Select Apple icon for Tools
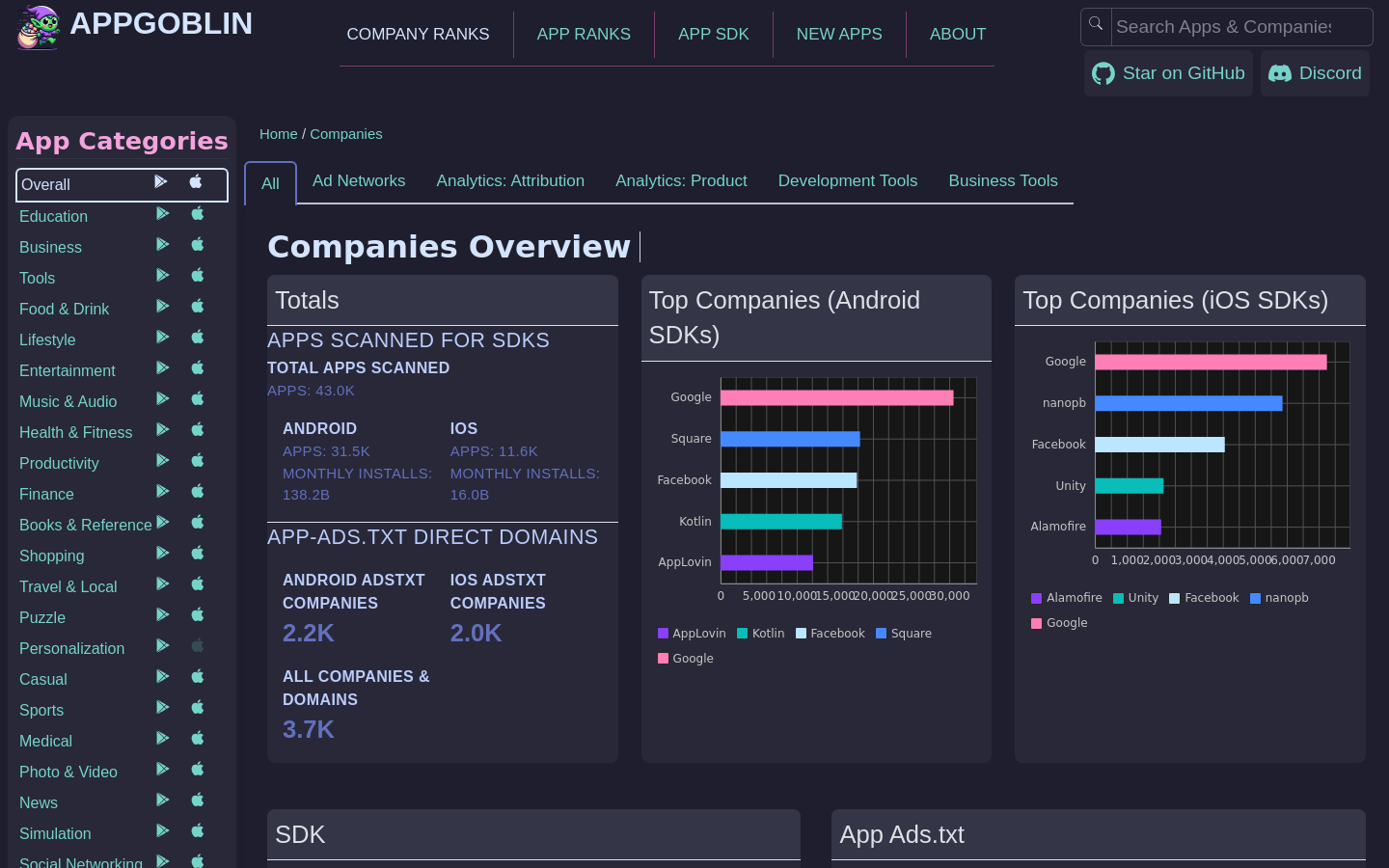 click(x=198, y=275)
